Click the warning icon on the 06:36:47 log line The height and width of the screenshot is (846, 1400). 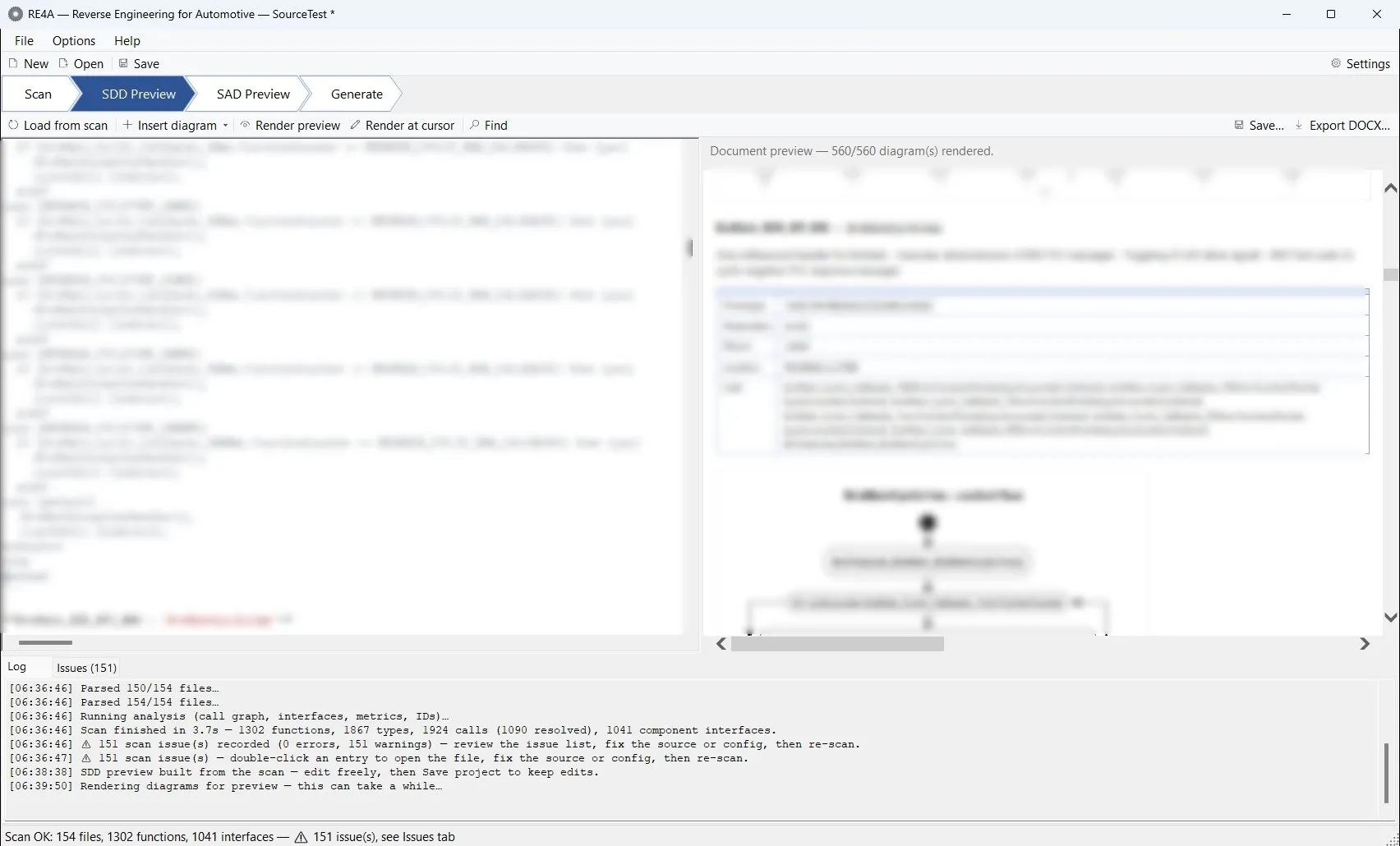[x=86, y=758]
